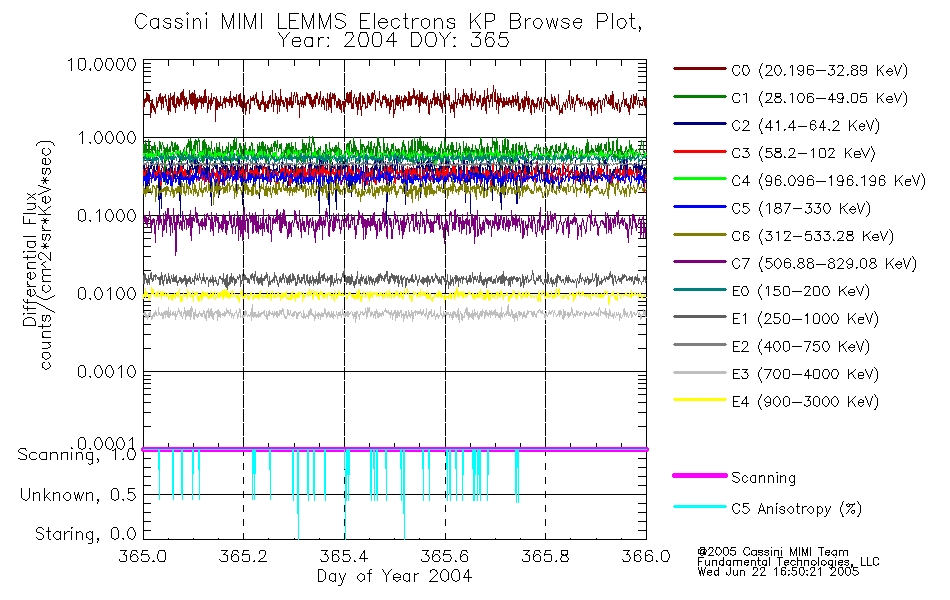Click the E0 teal legend line
Image resolution: width=950 pixels, height=600 pixels.
point(699,290)
